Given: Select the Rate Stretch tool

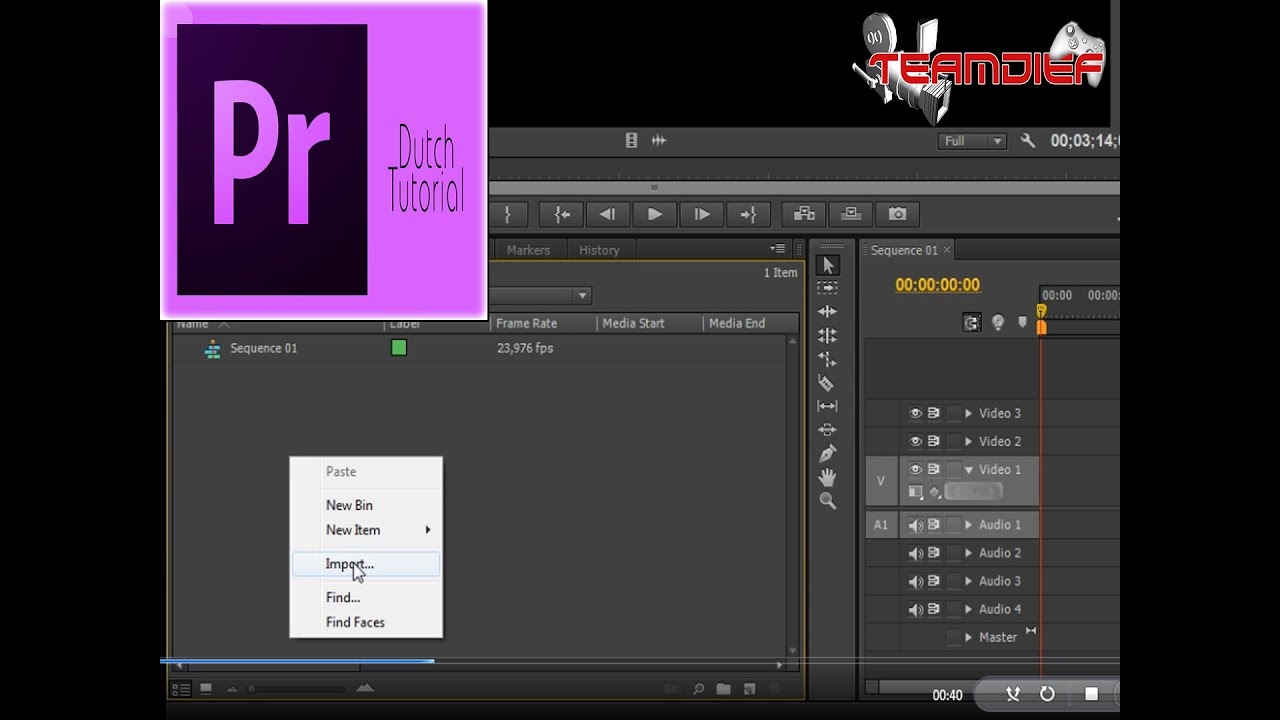Looking at the screenshot, I should (x=827, y=359).
